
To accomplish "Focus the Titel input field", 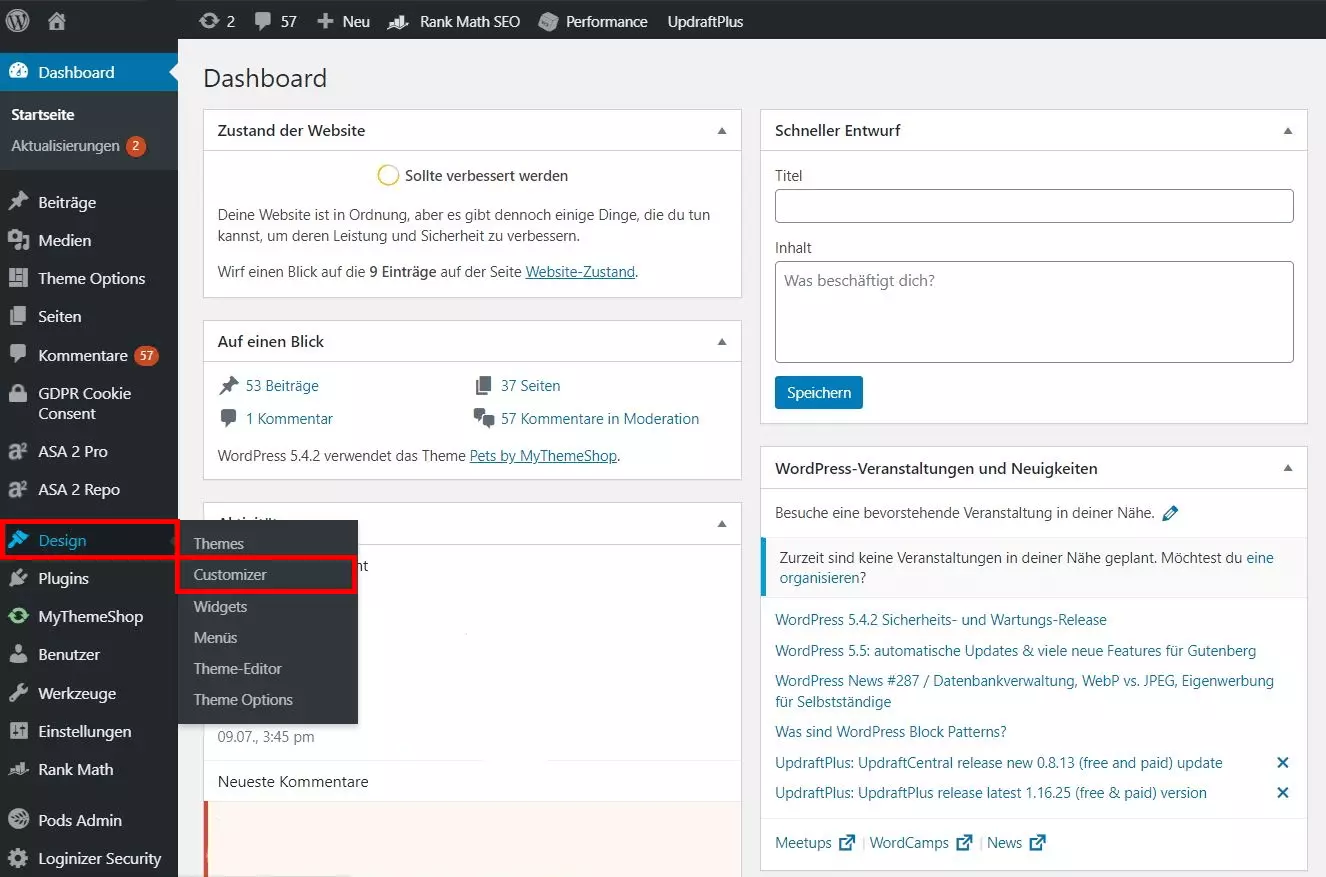I will [1034, 206].
